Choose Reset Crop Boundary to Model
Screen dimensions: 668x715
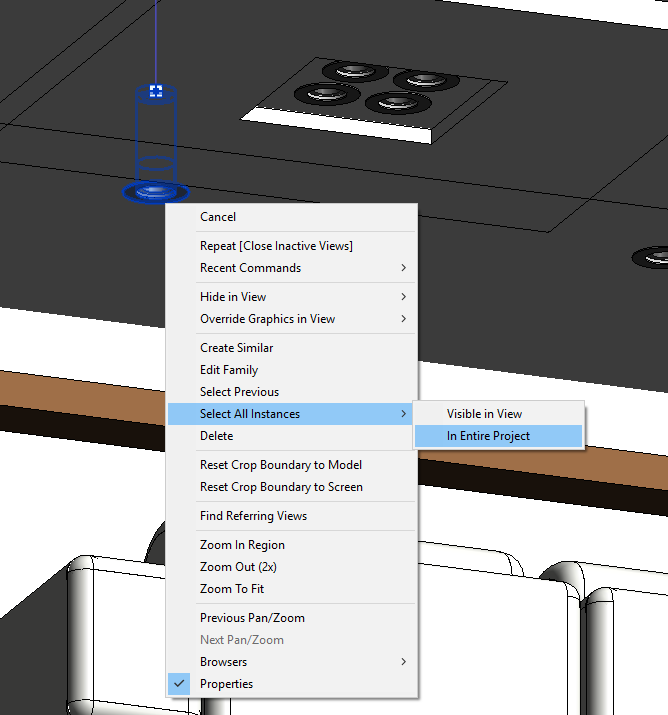click(x=292, y=465)
